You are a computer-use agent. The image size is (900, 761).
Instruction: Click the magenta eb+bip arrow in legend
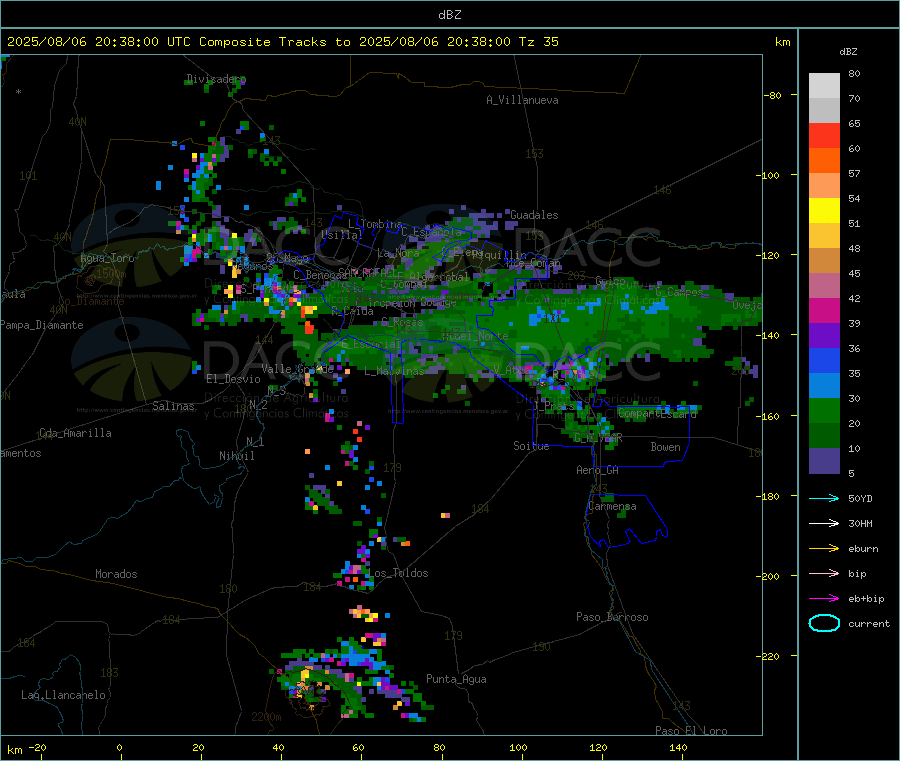(x=824, y=599)
